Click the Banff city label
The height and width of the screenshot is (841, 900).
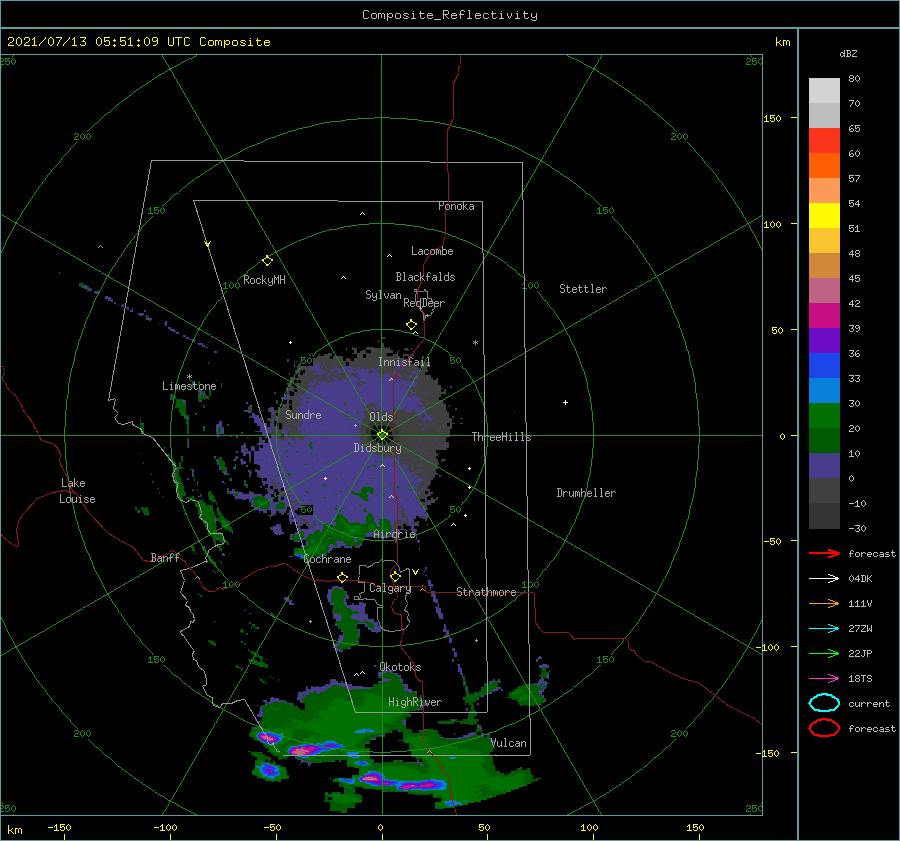tap(165, 557)
